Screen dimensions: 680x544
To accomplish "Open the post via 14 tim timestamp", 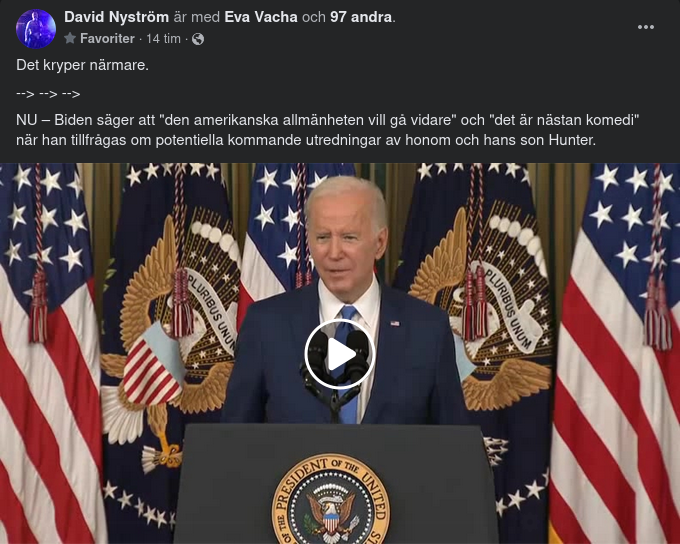I will tap(163, 39).
